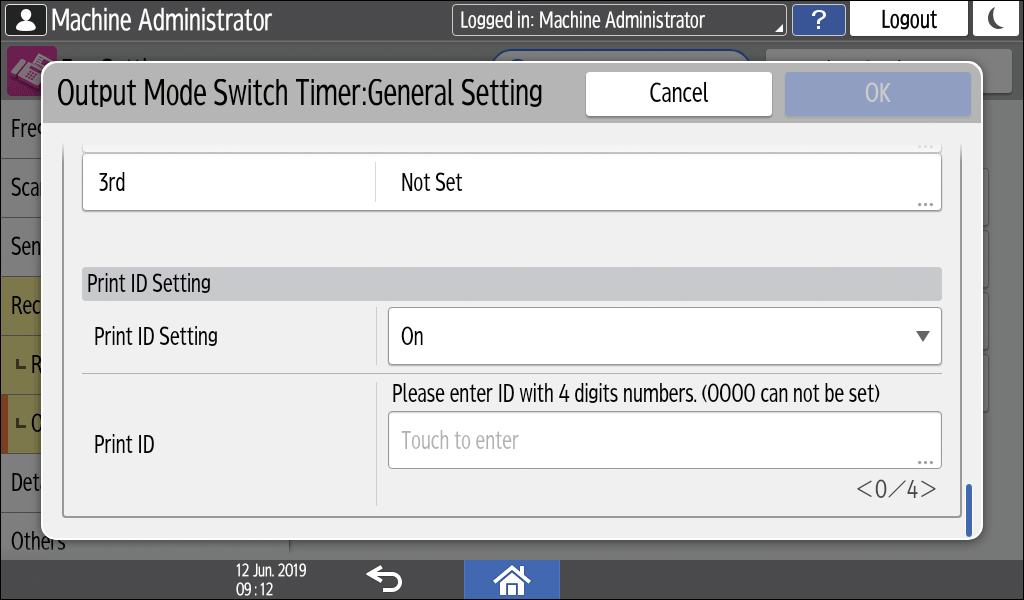1024x600 pixels.
Task: Click the user profile icon at top-left
Action: click(x=25, y=19)
